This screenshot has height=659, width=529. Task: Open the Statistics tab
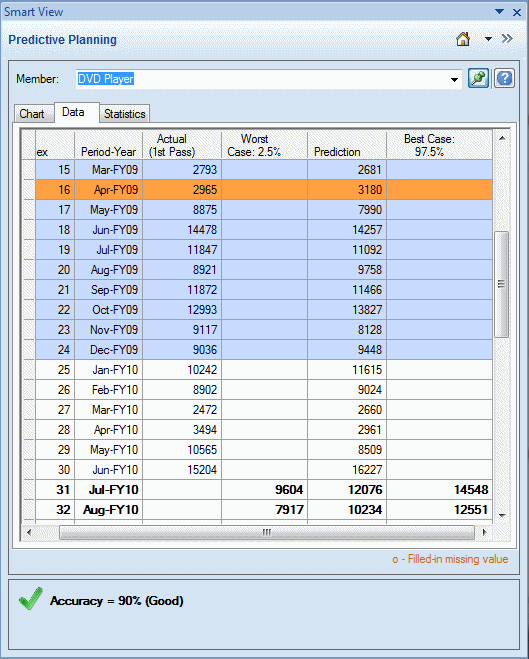coord(124,114)
